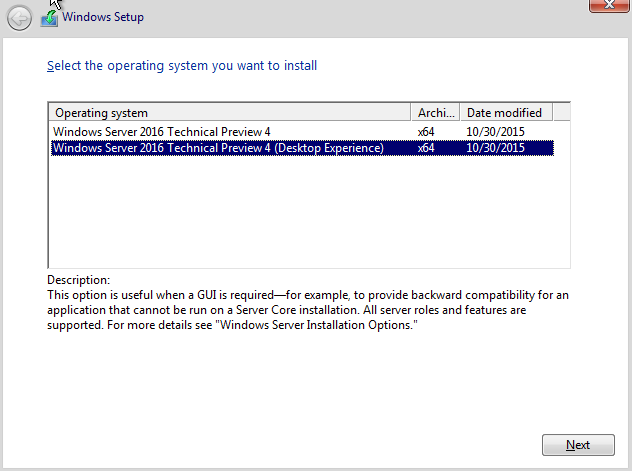
Task: Click the 'Select the operating system' heading
Action: (182, 66)
